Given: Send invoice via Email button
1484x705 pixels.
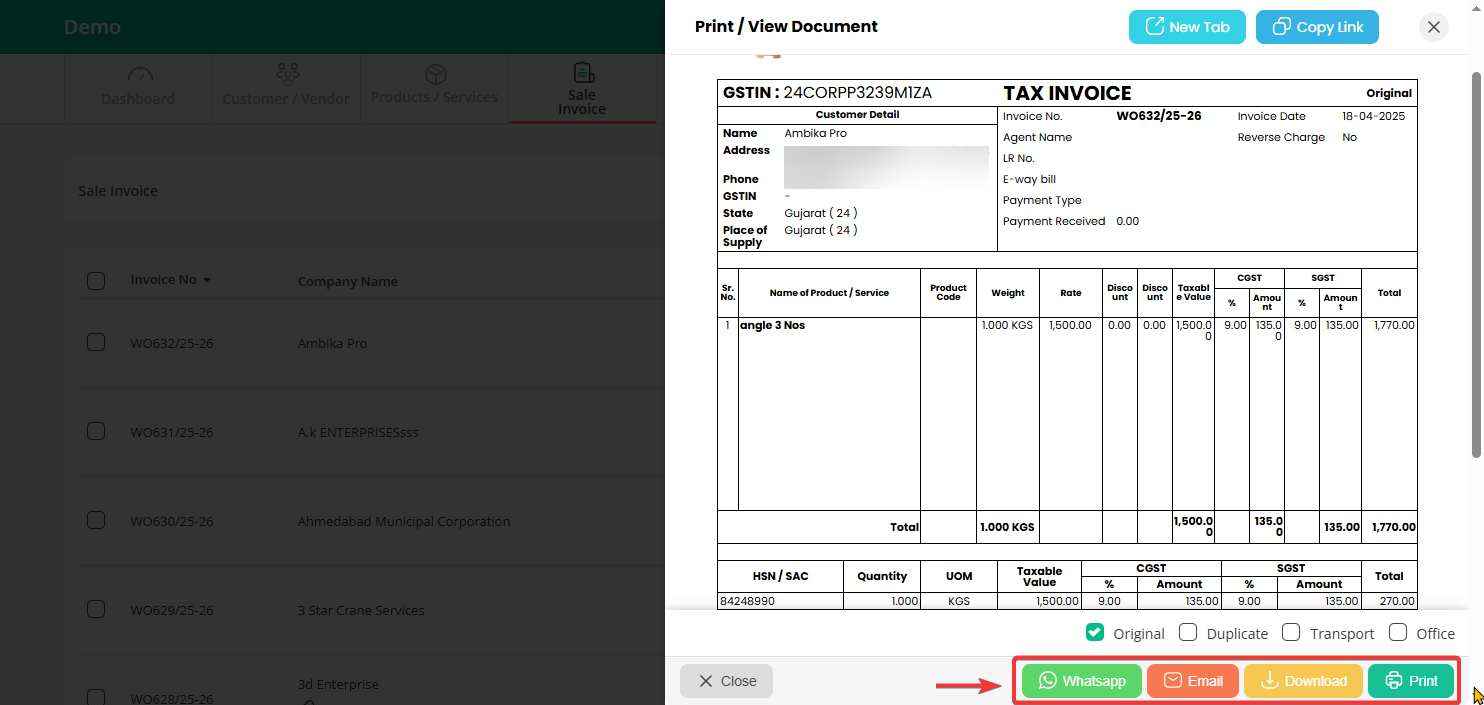Looking at the screenshot, I should (x=1193, y=681).
